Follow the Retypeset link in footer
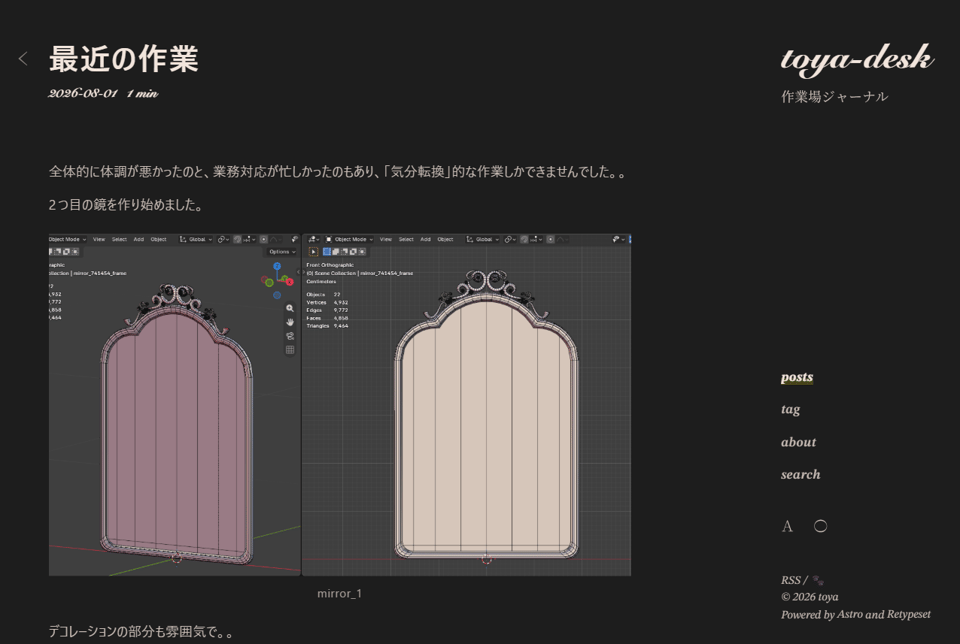960x644 pixels. tap(909, 615)
